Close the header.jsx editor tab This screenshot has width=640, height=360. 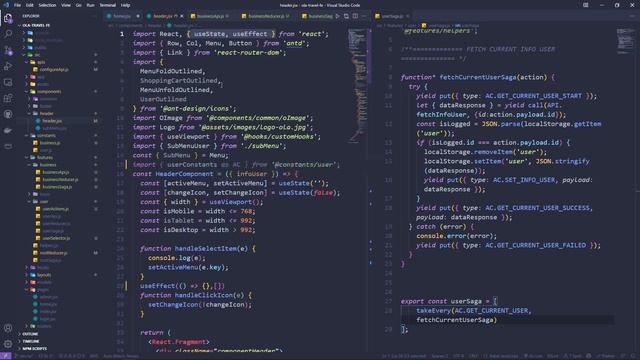(x=182, y=16)
